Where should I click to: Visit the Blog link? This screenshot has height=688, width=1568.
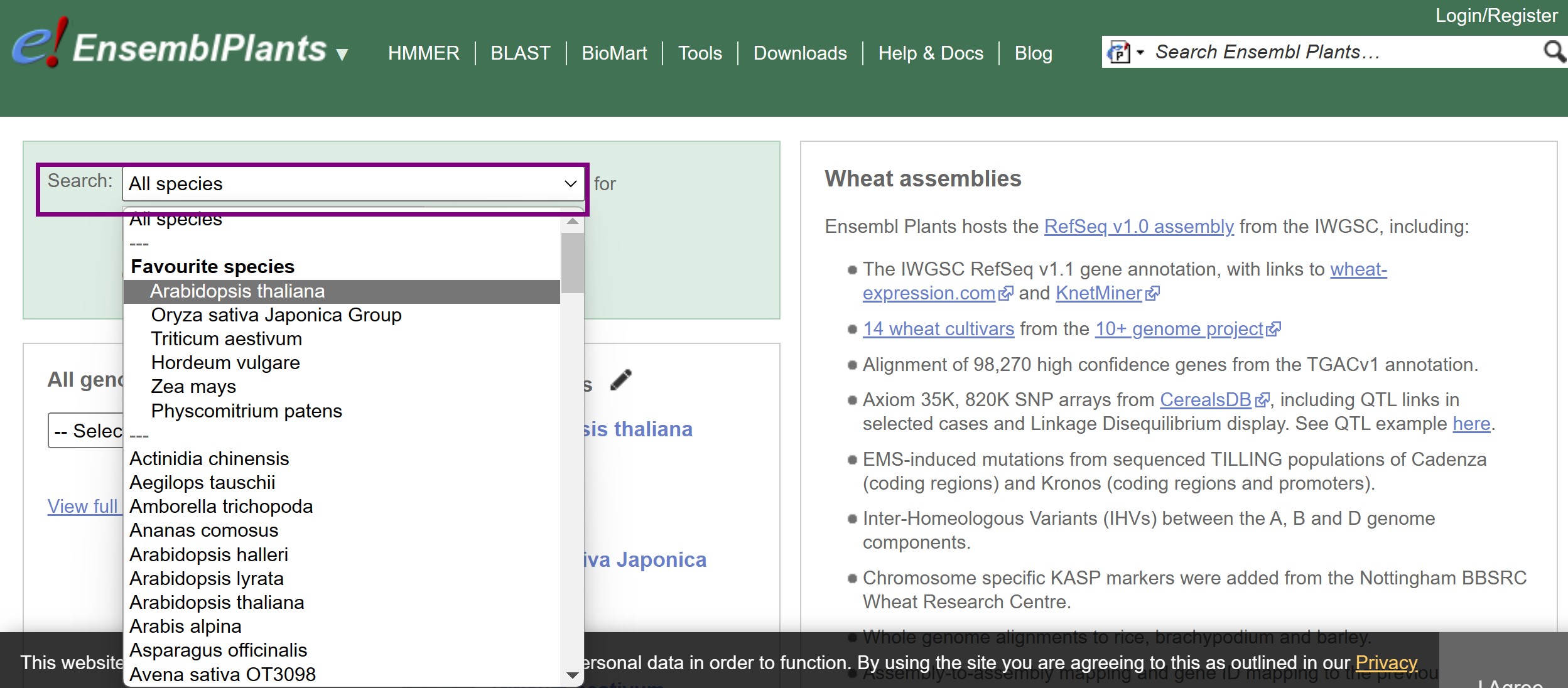(x=1034, y=53)
